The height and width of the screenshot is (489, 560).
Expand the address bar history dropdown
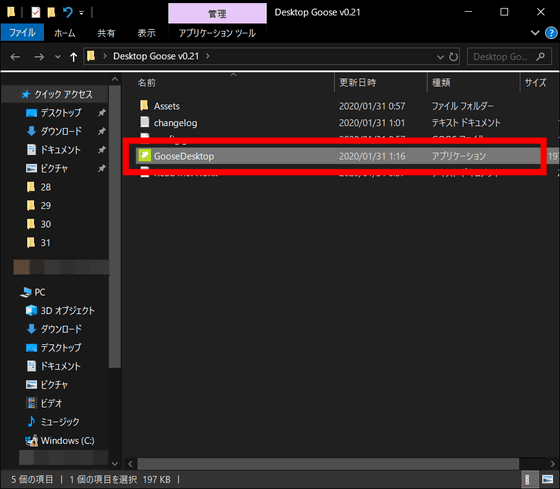[440, 57]
